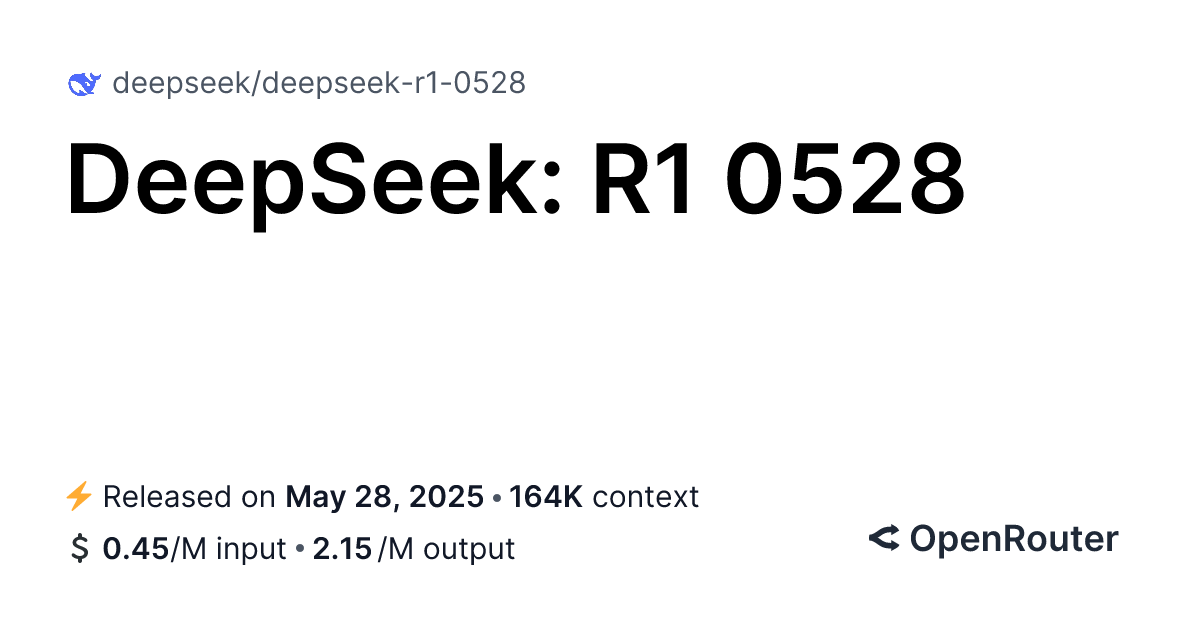Select the OpenRouter brand name text

pyautogui.click(x=1013, y=540)
